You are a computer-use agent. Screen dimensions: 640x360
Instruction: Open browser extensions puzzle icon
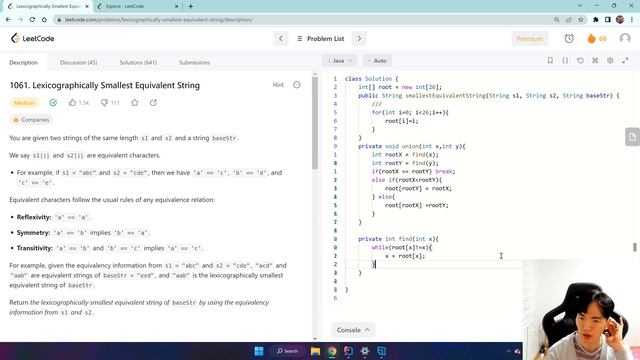[596, 19]
